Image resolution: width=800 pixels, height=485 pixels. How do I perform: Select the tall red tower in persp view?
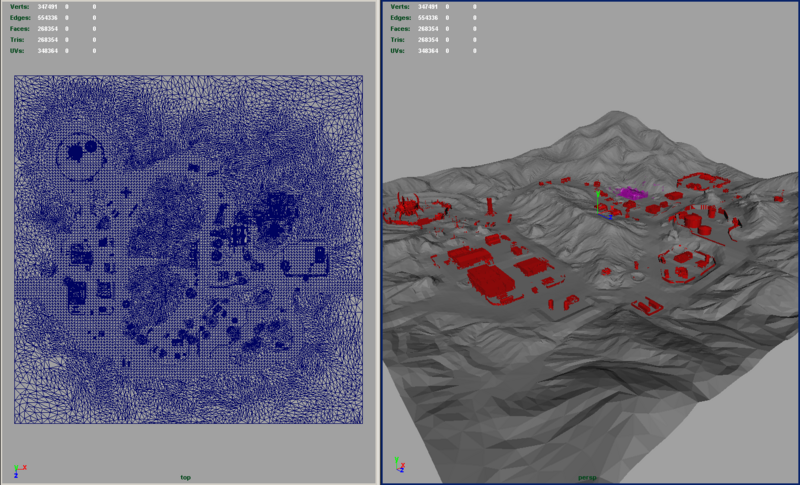tap(490, 207)
